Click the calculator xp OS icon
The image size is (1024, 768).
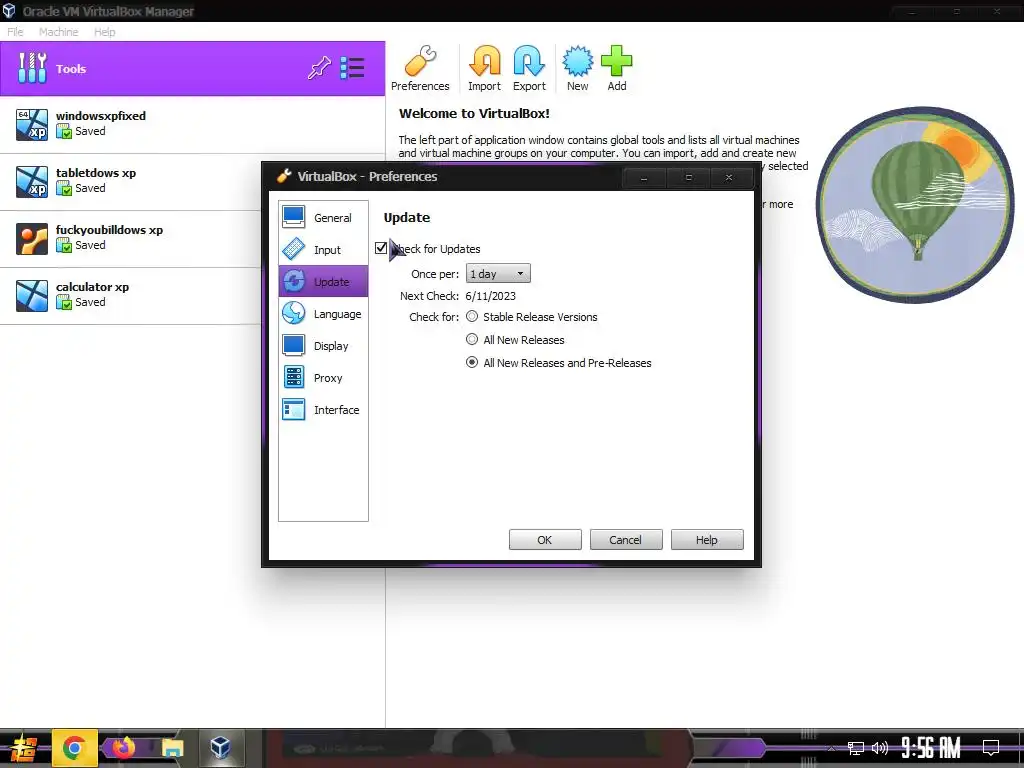coord(32,296)
